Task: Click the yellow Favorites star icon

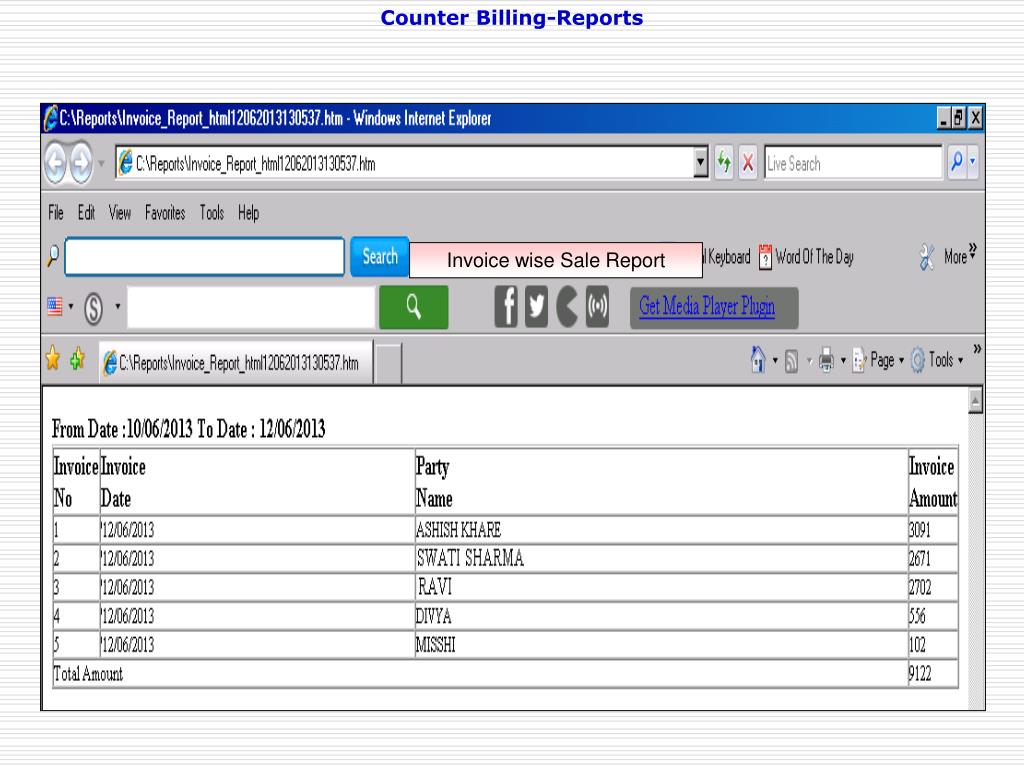Action: click(x=53, y=359)
